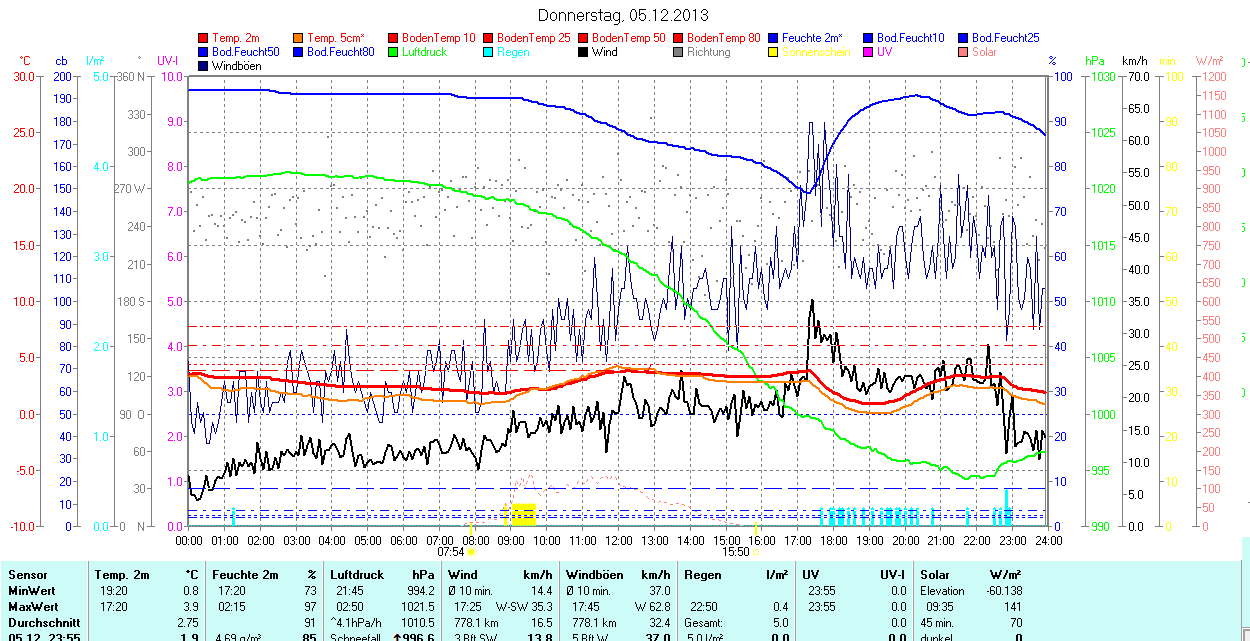Viewport: 1250px width, 641px height.
Task: Click the orange Temp. 5cm legend square
Action: pos(299,38)
